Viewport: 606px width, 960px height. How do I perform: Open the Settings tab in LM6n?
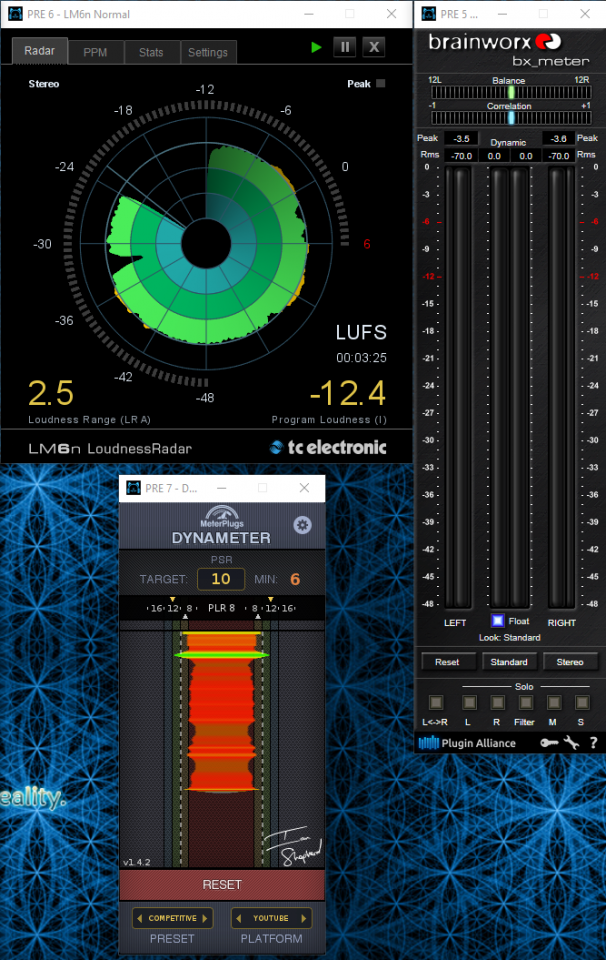(x=208, y=53)
